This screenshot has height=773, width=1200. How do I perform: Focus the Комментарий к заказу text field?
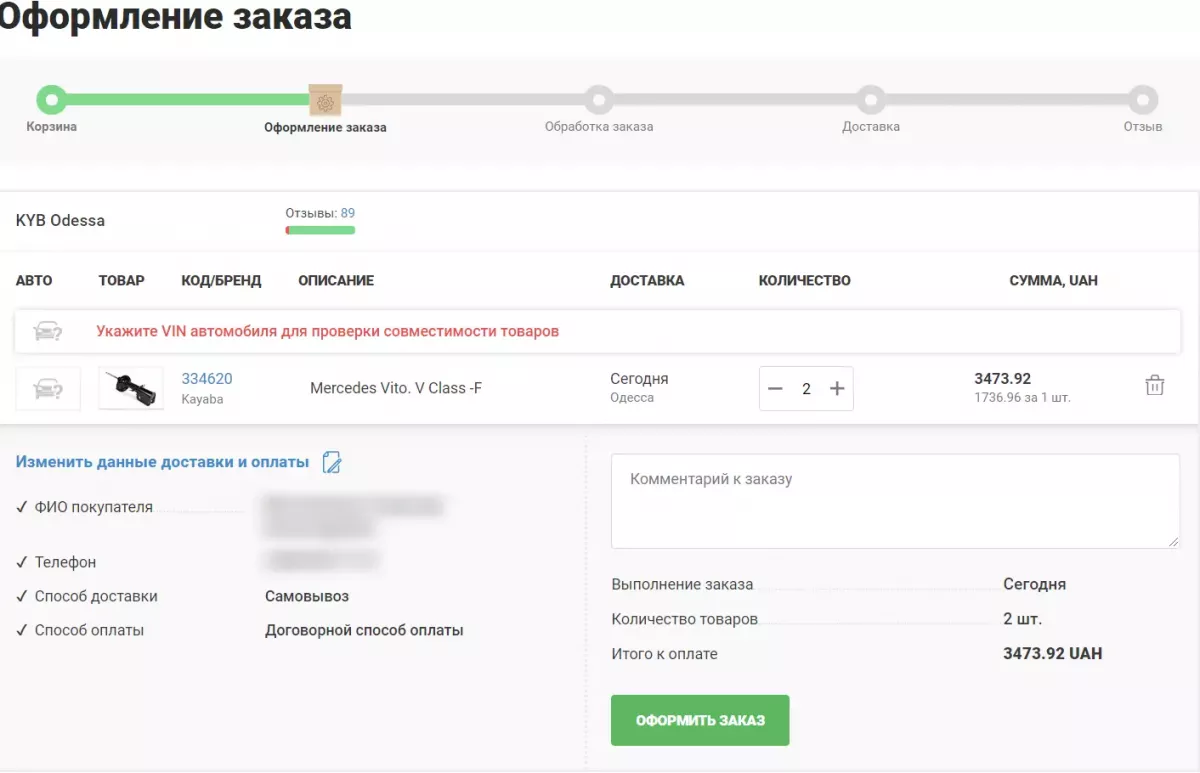point(895,501)
